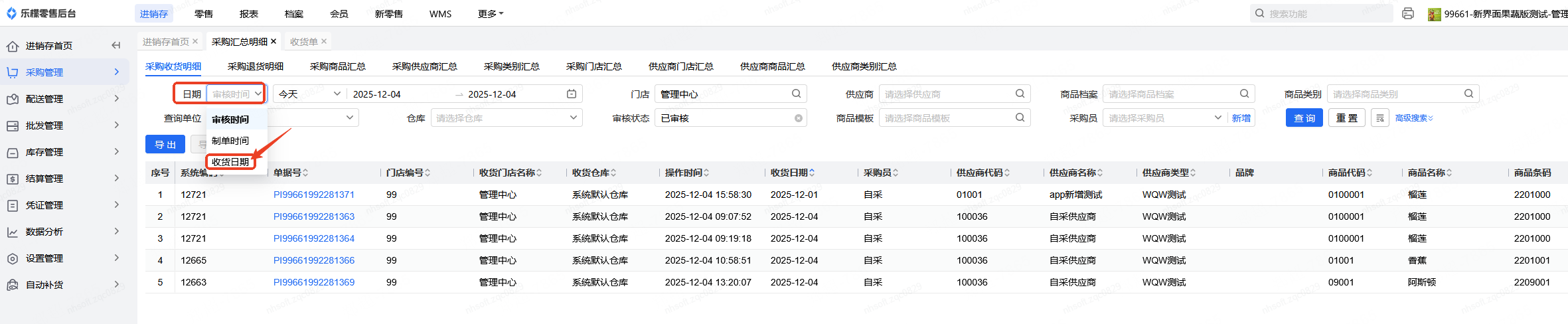Collapse the sidebar with the arrow icon
Viewport: 1568px width, 324px height.
(x=116, y=45)
